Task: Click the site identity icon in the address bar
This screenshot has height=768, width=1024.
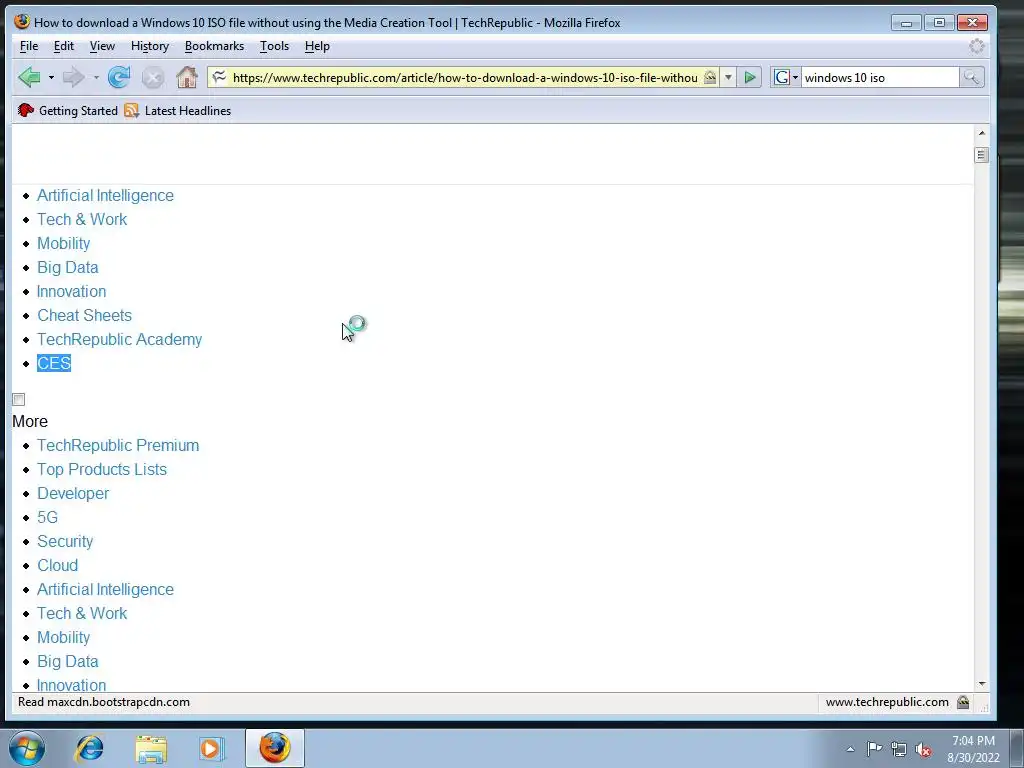Action: (x=219, y=77)
